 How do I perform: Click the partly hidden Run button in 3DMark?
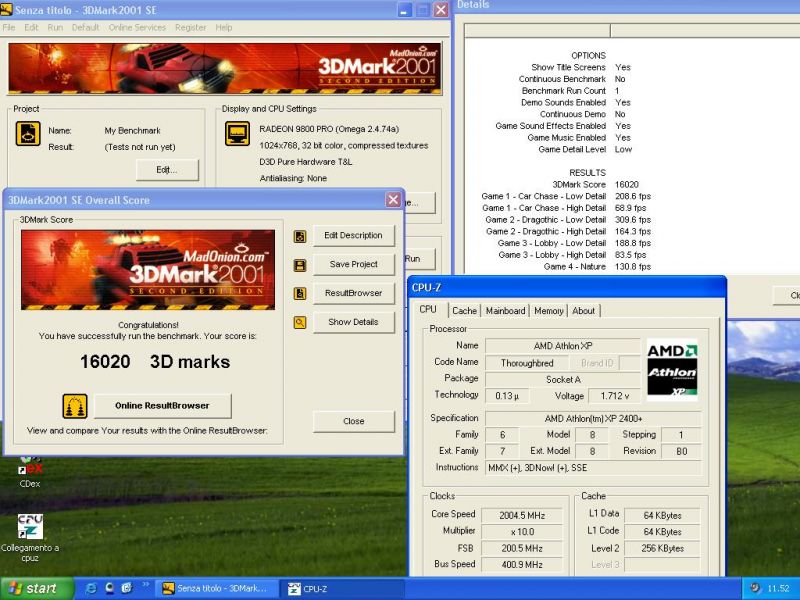point(420,259)
